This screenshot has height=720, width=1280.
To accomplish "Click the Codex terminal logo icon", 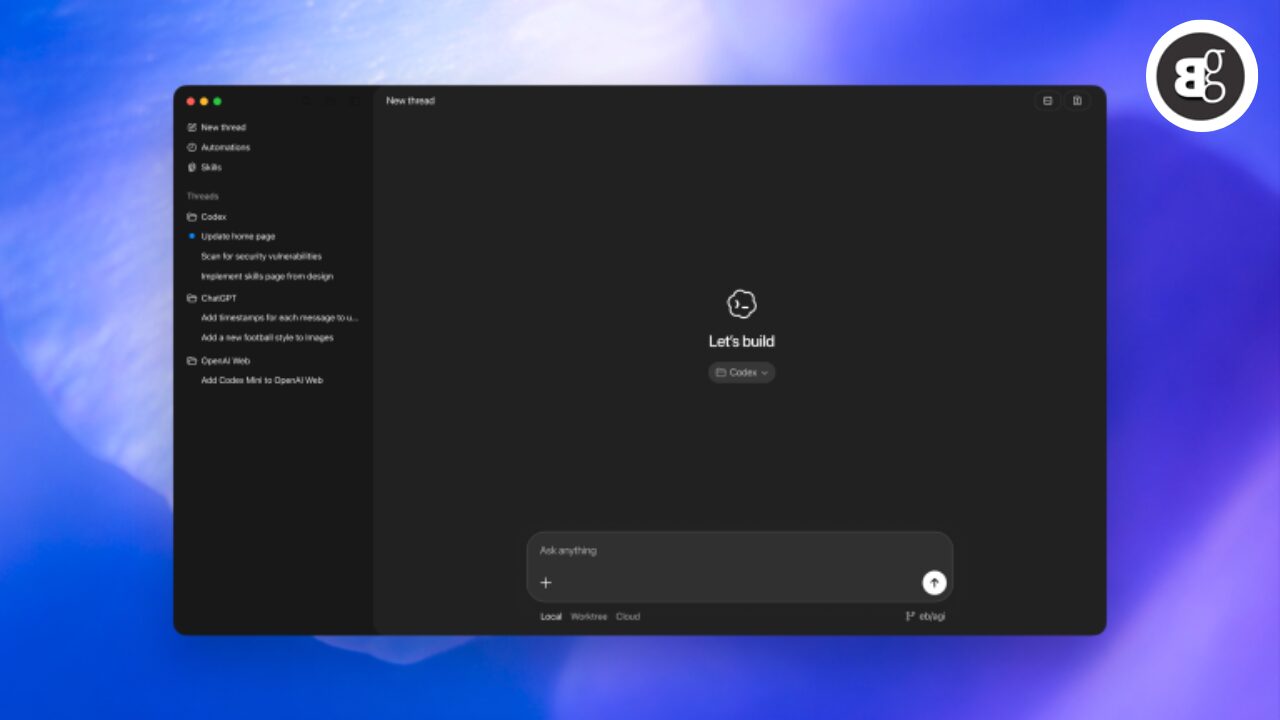I will (x=741, y=304).
